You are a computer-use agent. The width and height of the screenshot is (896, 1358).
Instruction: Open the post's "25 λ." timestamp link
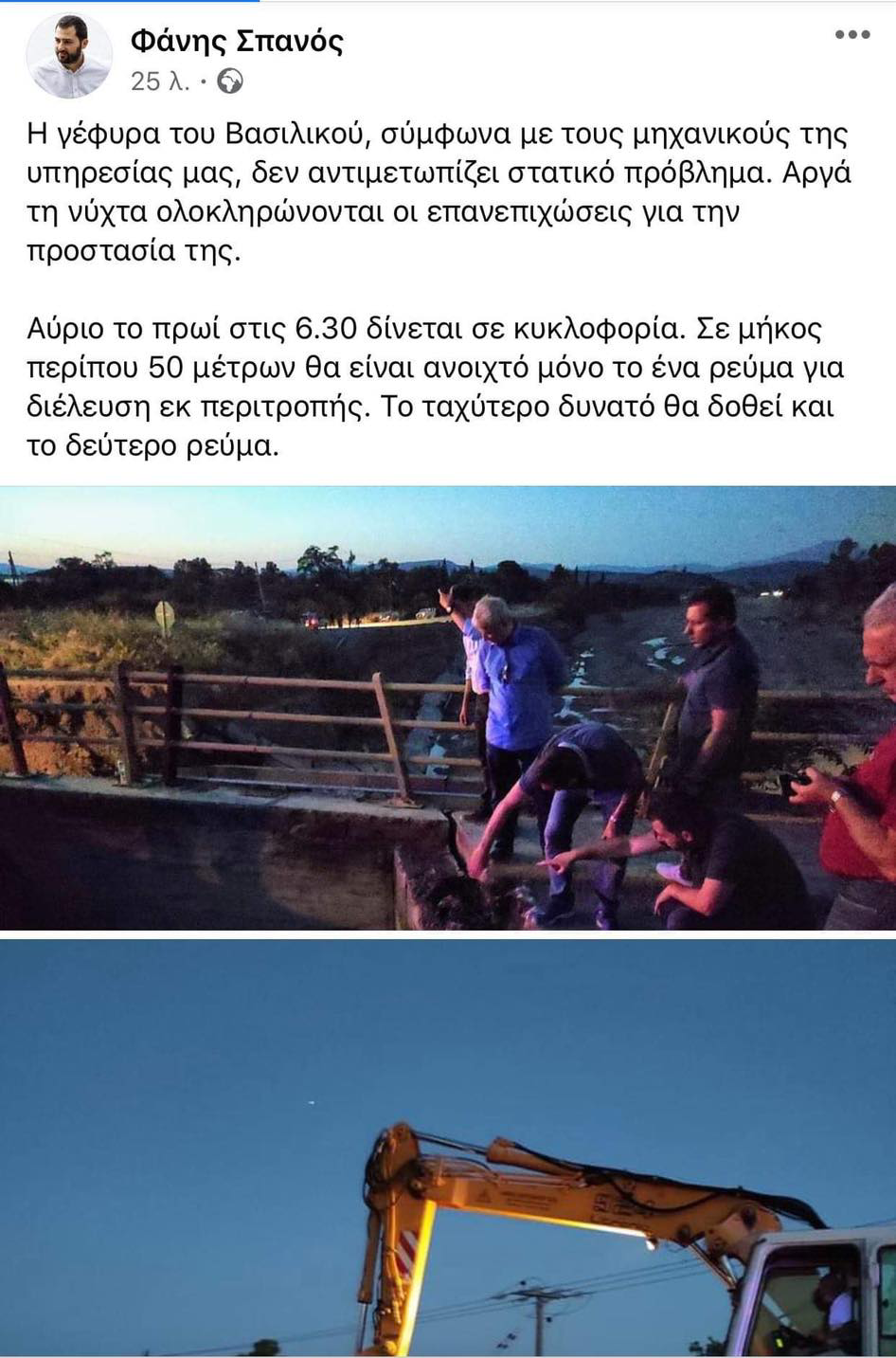tap(160, 81)
